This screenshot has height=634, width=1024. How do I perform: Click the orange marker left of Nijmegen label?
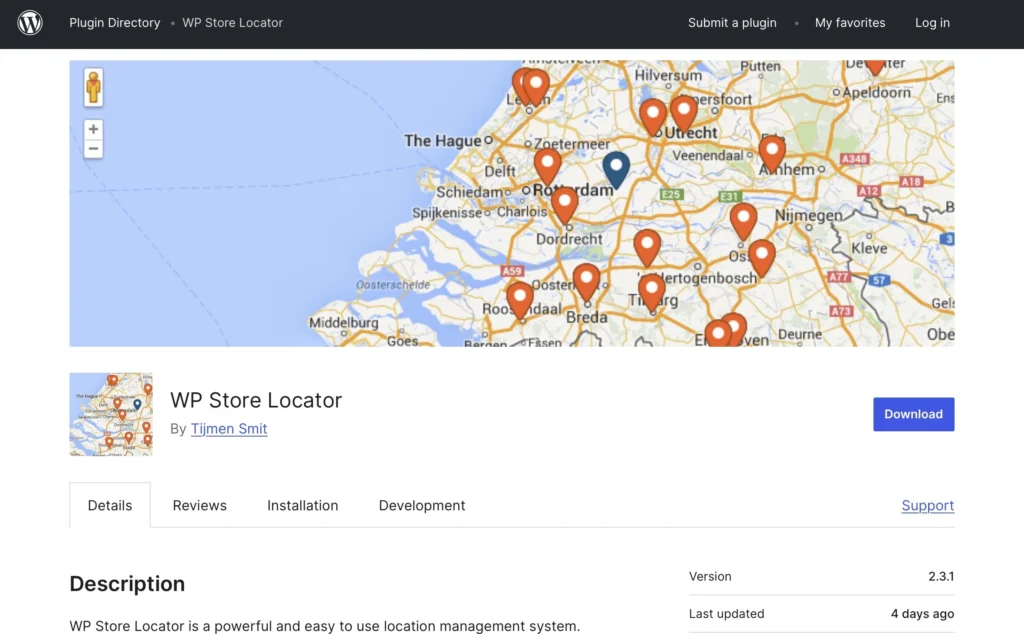click(743, 221)
